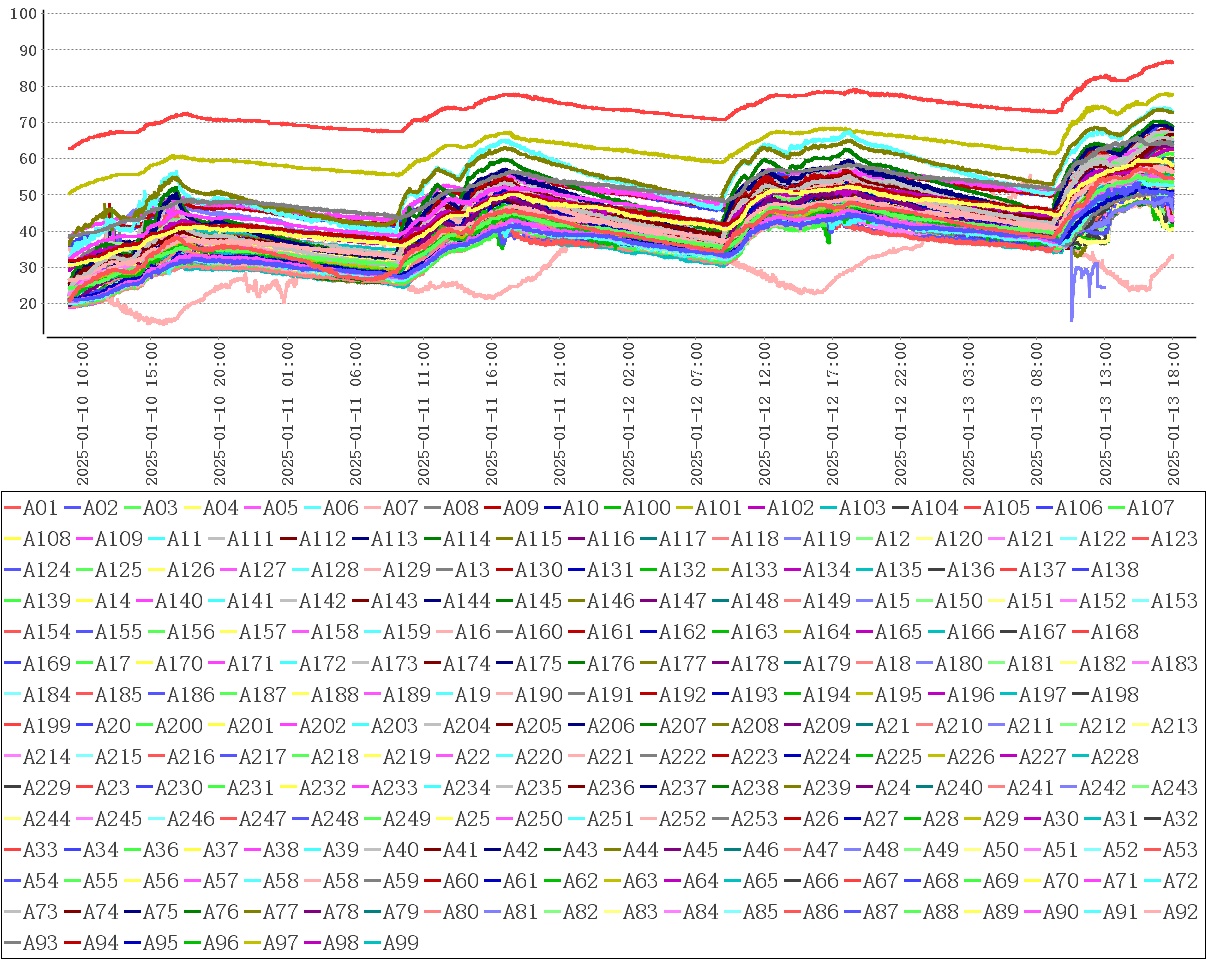This screenshot has height=960, width=1207.
Task: Toggle the A200 series legend label
Action: click(186, 726)
